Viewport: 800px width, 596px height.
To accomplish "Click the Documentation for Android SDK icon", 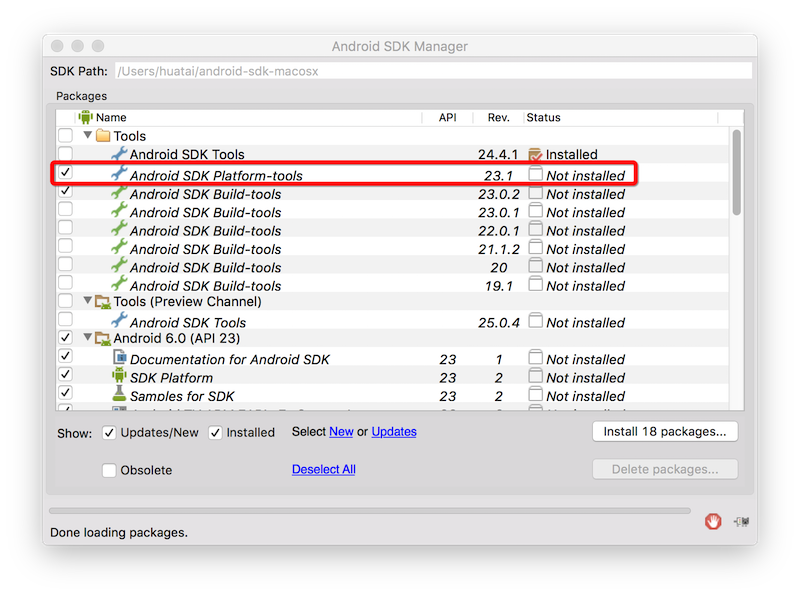I will click(x=119, y=358).
